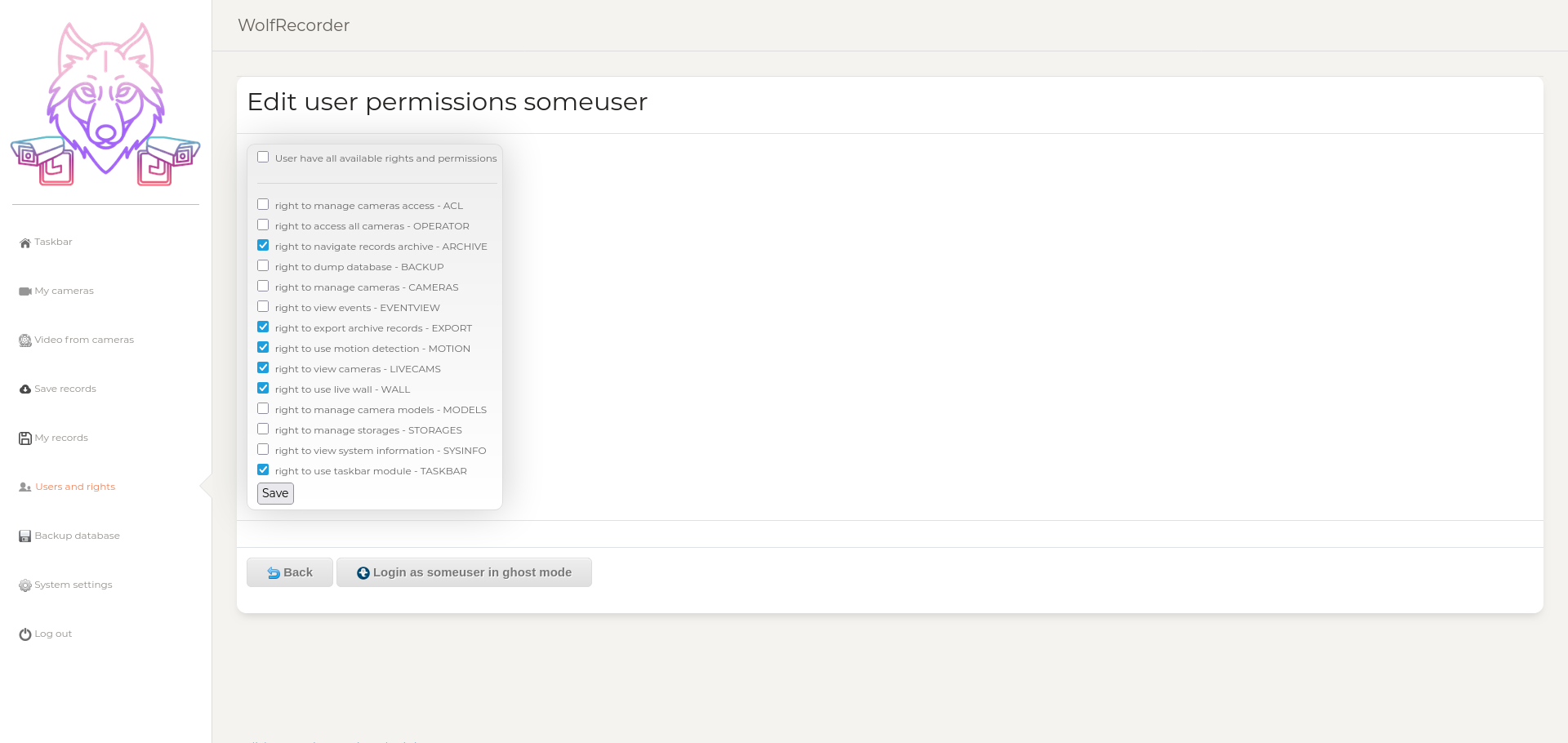Tick the right to manage cameras access ACL
Viewport: 1568px width, 743px height.
[263, 205]
